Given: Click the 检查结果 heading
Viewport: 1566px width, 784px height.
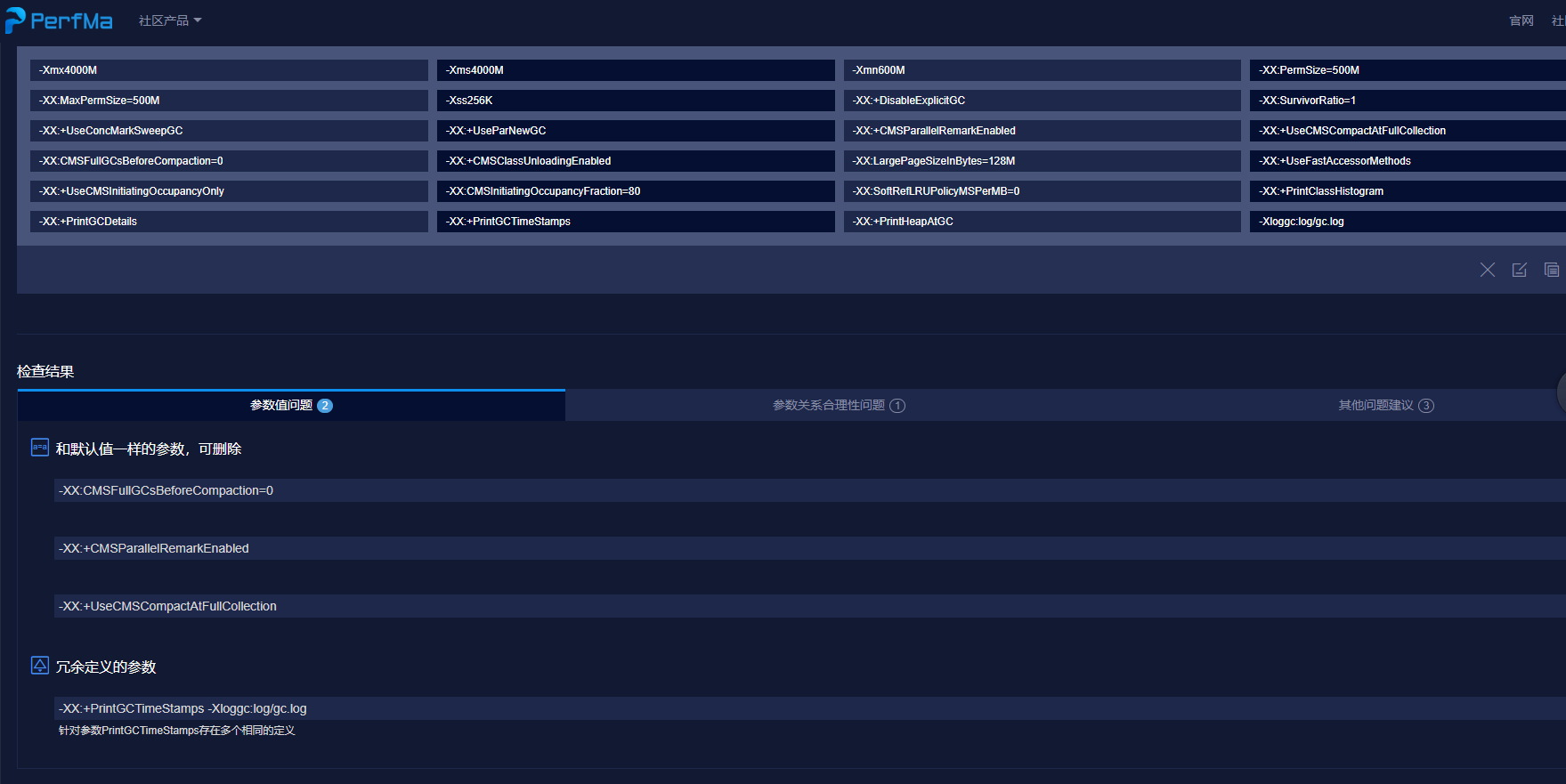Looking at the screenshot, I should (45, 371).
